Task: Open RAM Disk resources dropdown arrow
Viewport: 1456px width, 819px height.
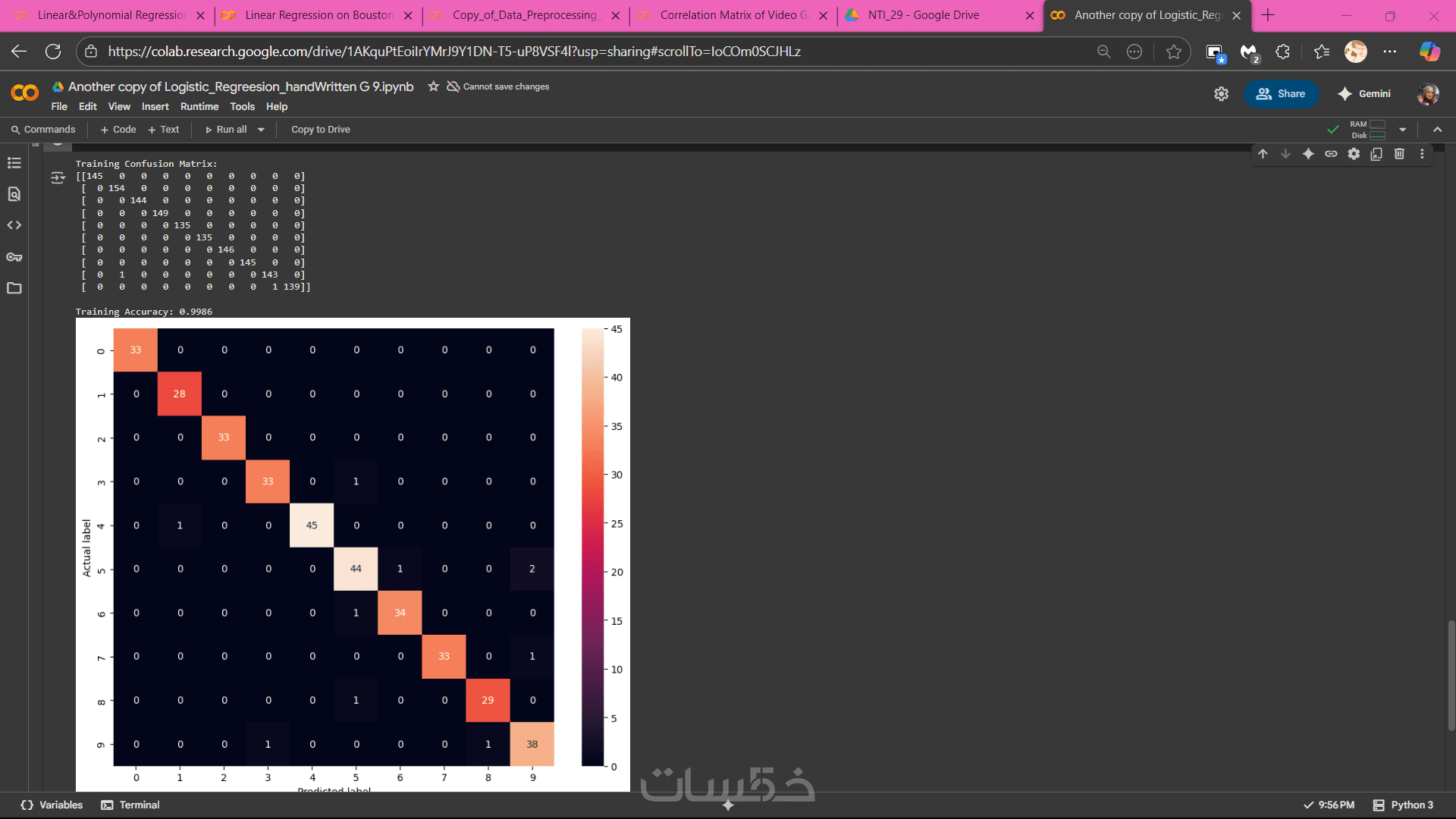Action: (1402, 130)
